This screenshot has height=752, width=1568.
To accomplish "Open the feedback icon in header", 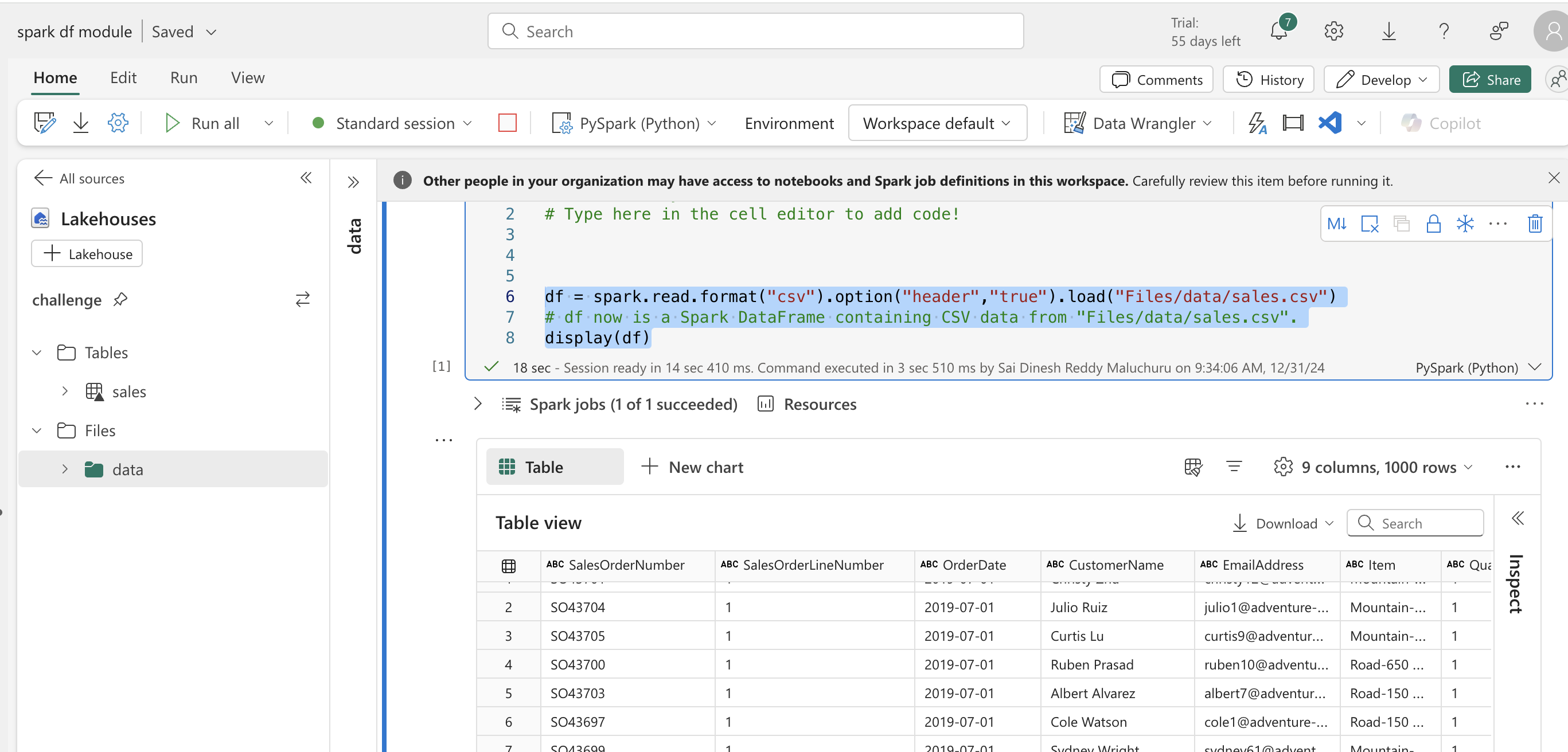I will 1499,31.
